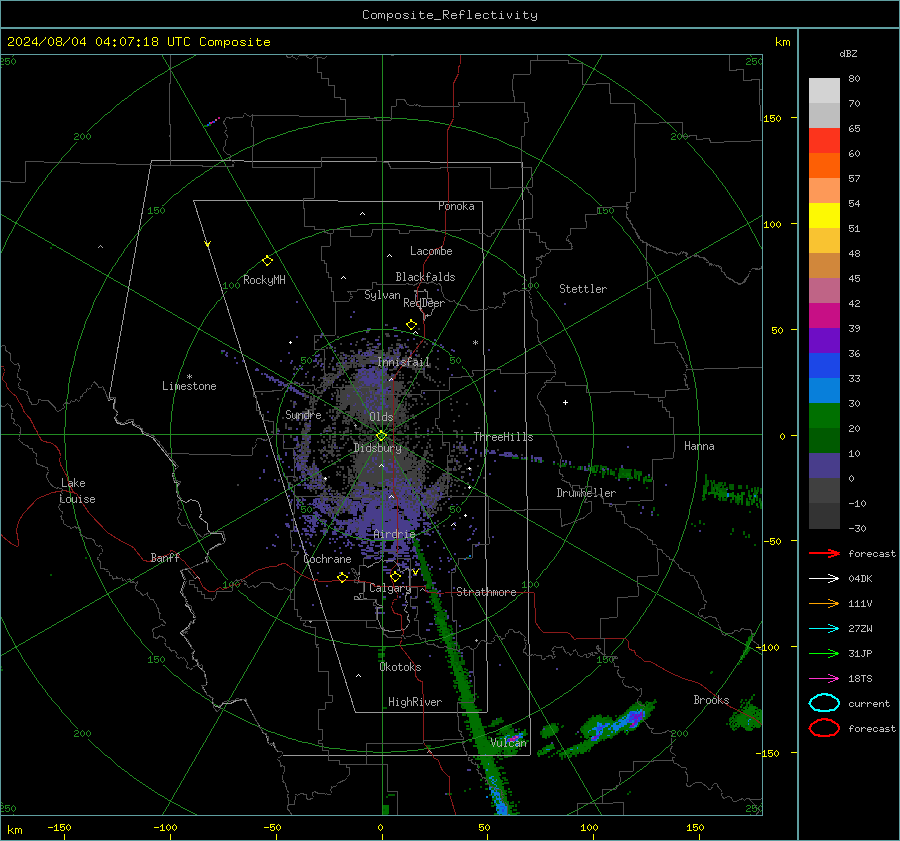This screenshot has height=841, width=900.
Task: Click the purple 39-36 dBZ color swatch
Action: (824, 340)
